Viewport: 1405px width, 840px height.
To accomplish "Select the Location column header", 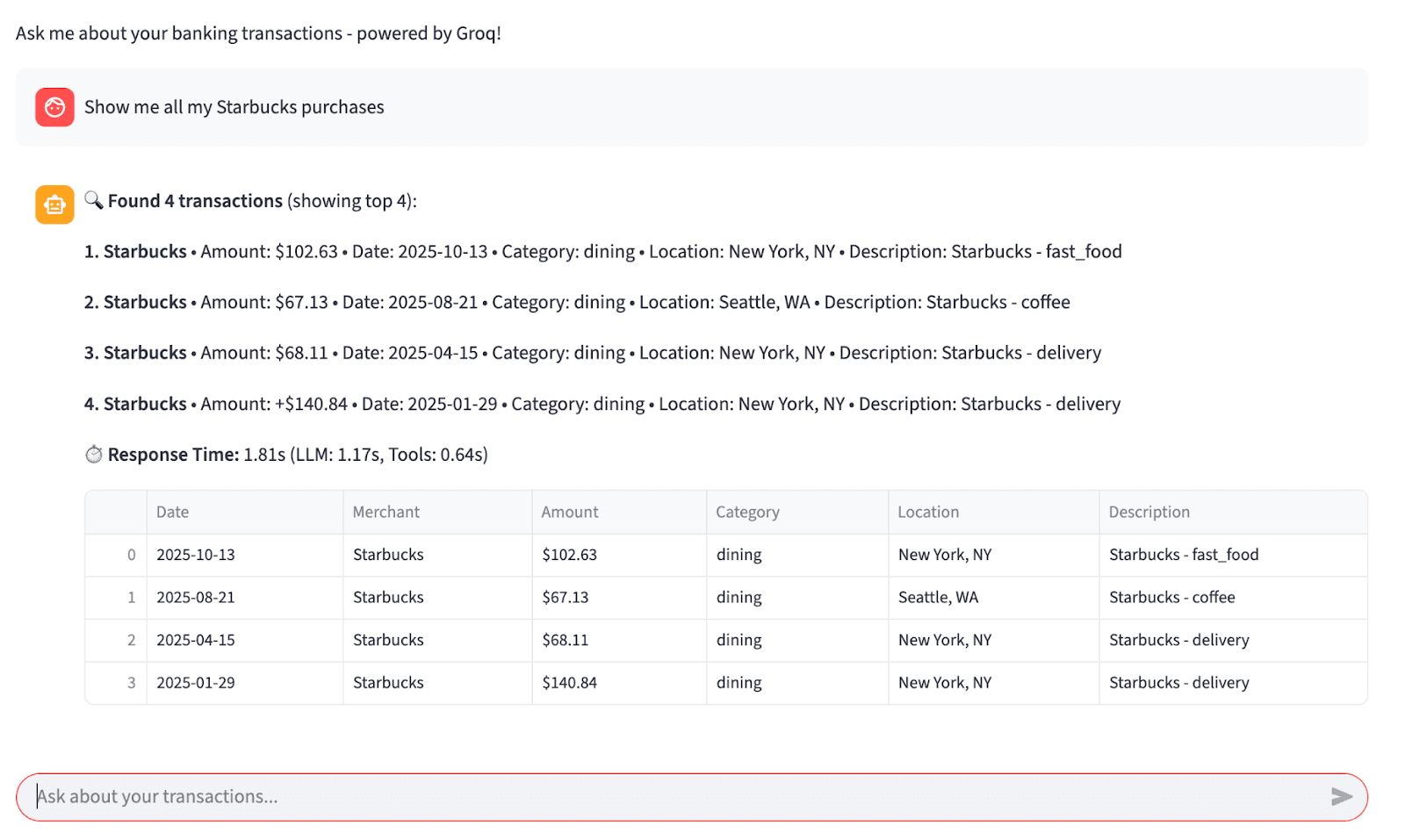I will pyautogui.click(x=928, y=512).
